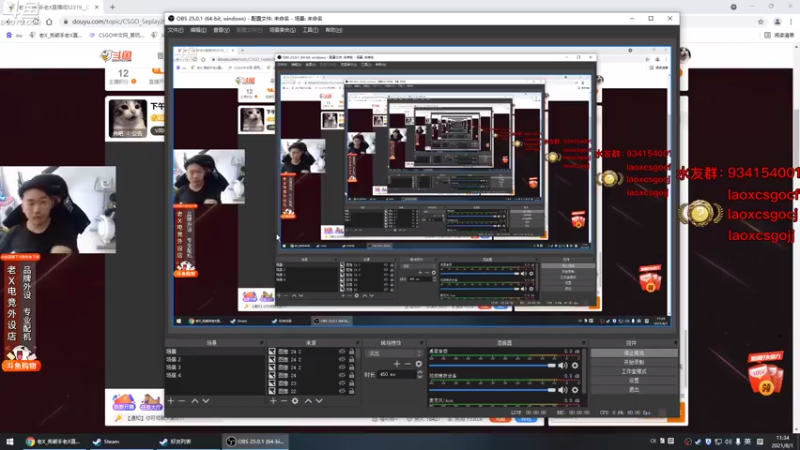
Task: Move scene down in Scenes panel
Action: [x=206, y=401]
